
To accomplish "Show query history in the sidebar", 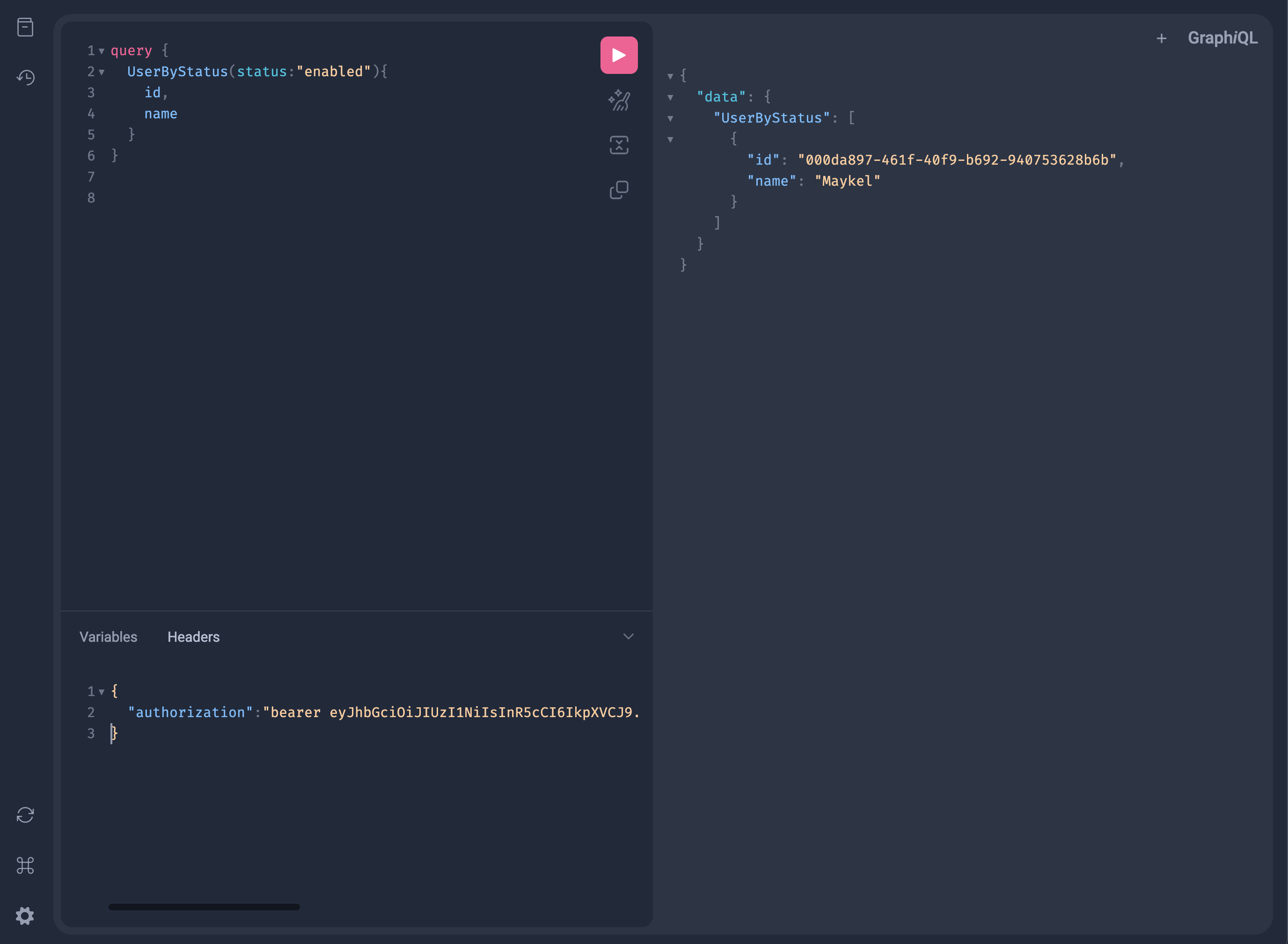I will coord(25,77).
